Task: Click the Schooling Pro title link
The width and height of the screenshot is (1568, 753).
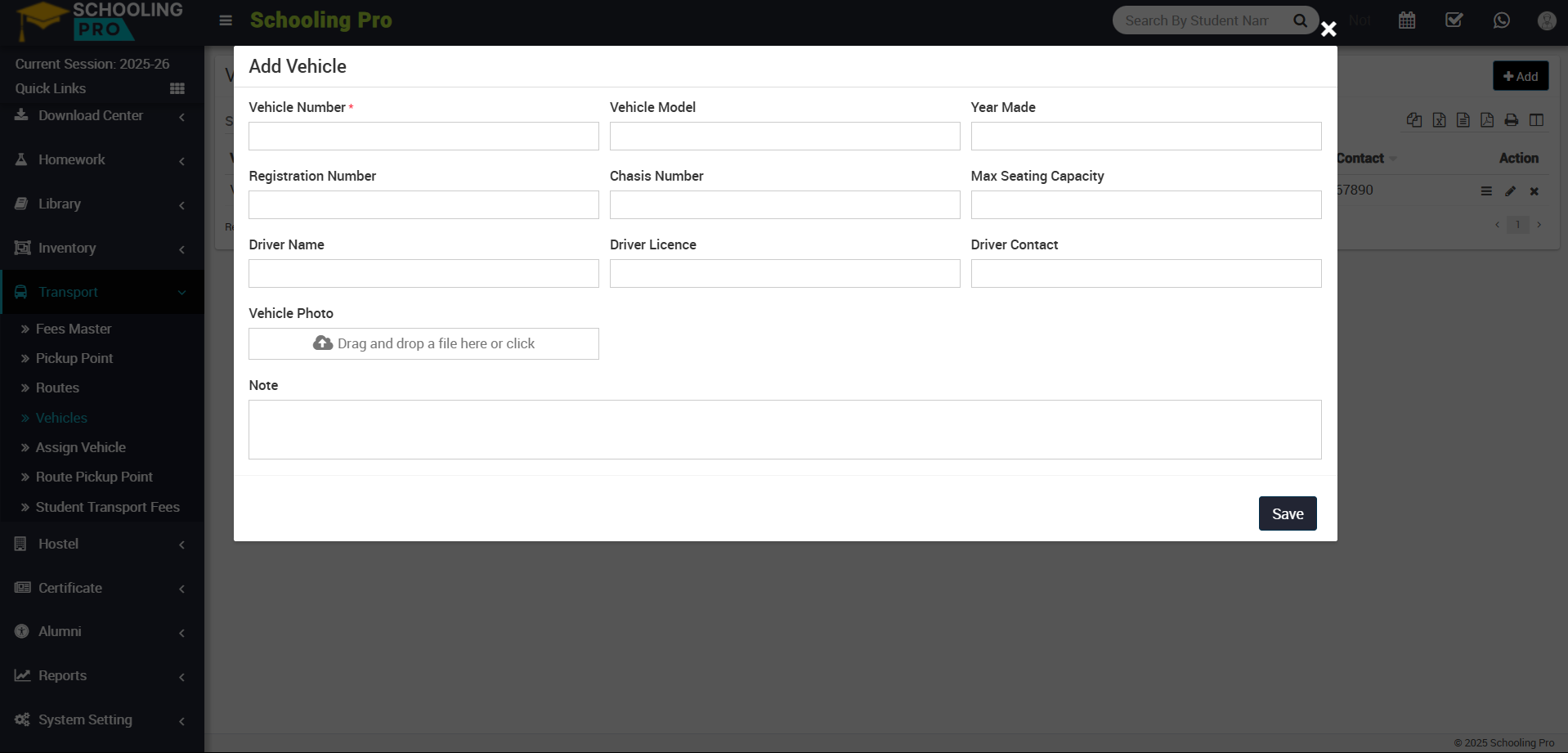Action: pyautogui.click(x=320, y=20)
